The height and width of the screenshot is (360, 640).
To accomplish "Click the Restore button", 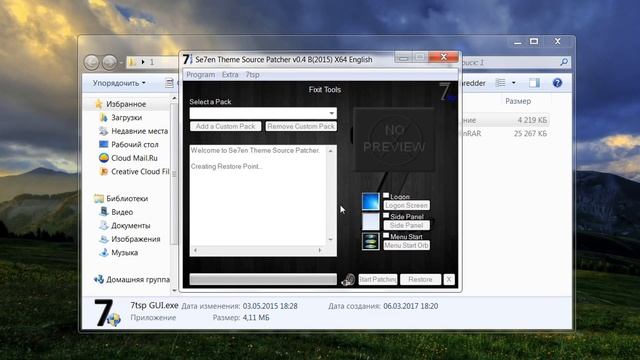I will coord(420,280).
